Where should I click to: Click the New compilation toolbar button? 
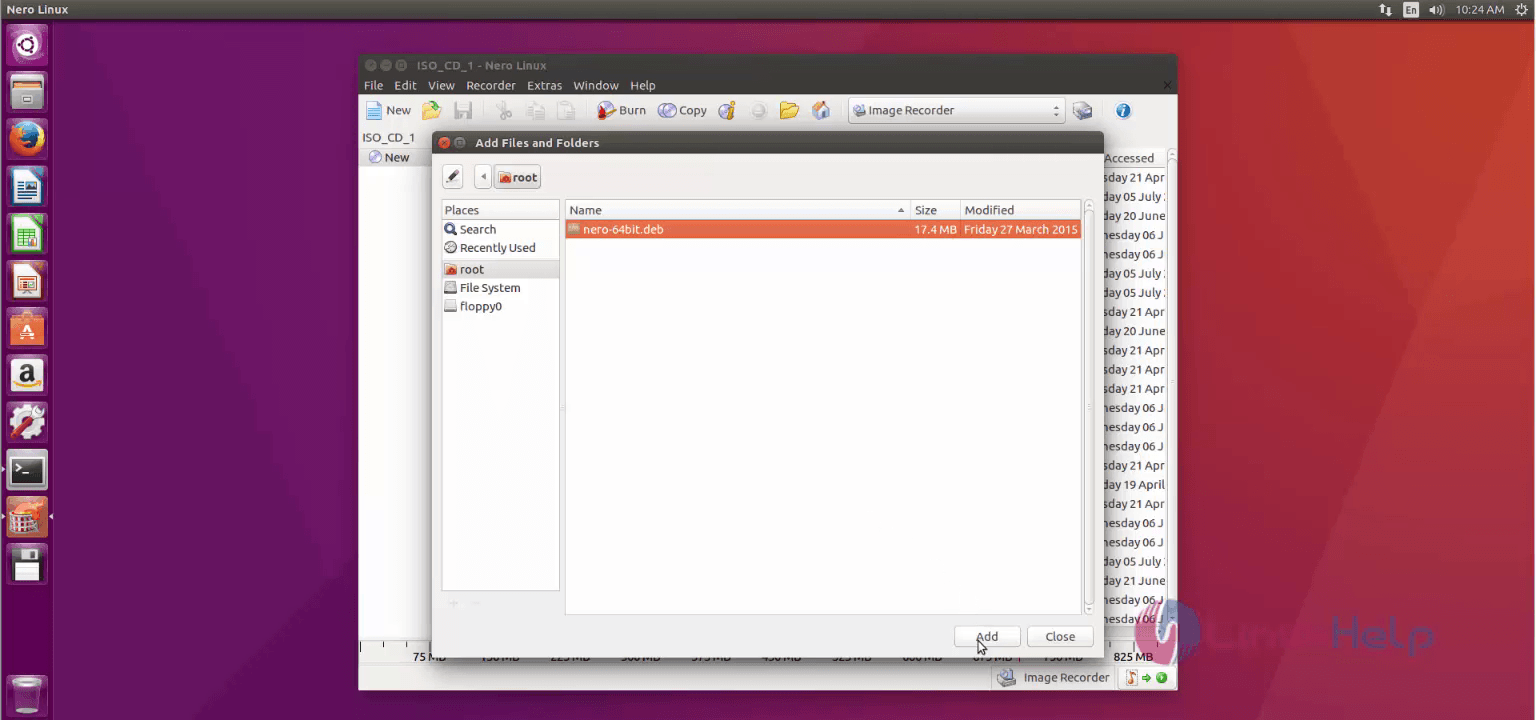pyautogui.click(x=388, y=111)
